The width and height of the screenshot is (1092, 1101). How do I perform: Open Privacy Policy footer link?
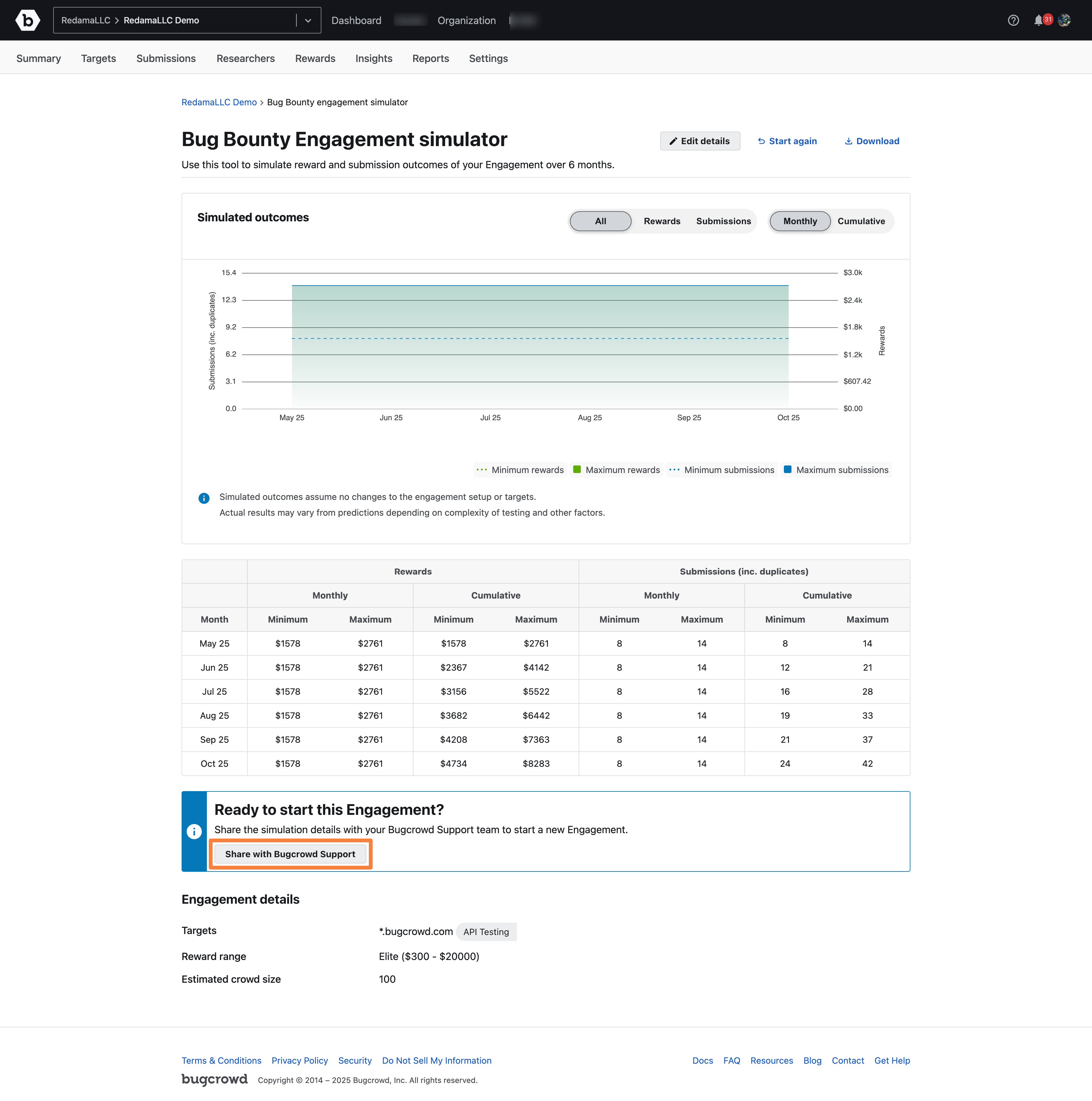click(300, 1061)
